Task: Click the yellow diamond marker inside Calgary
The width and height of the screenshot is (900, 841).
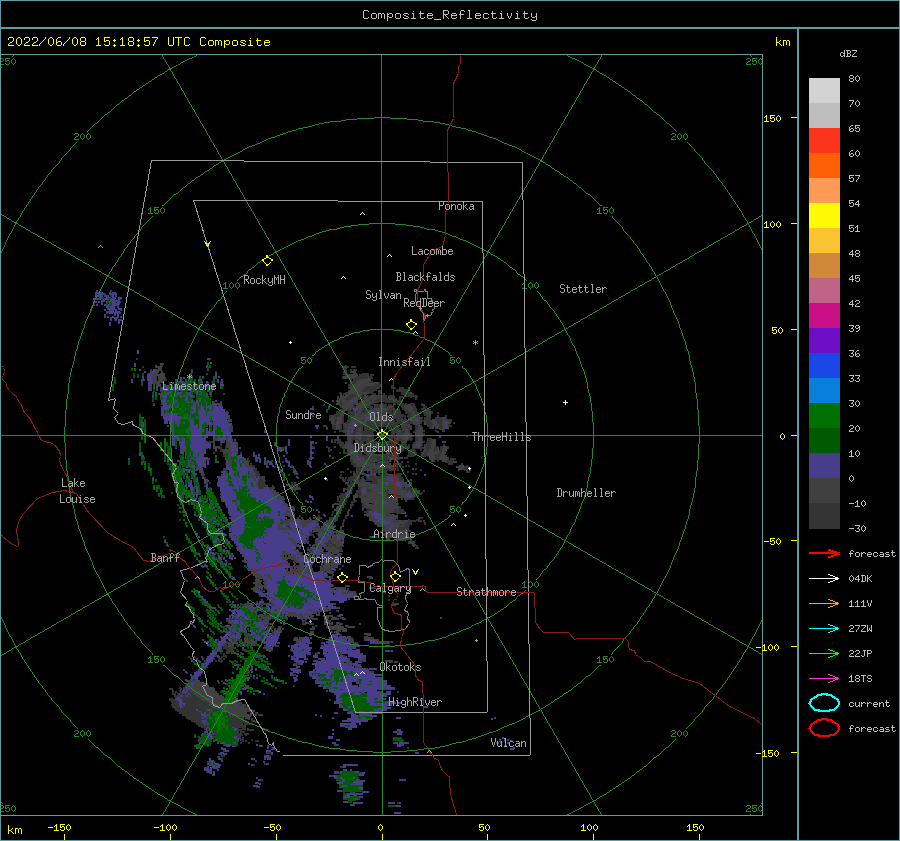Action: click(395, 576)
